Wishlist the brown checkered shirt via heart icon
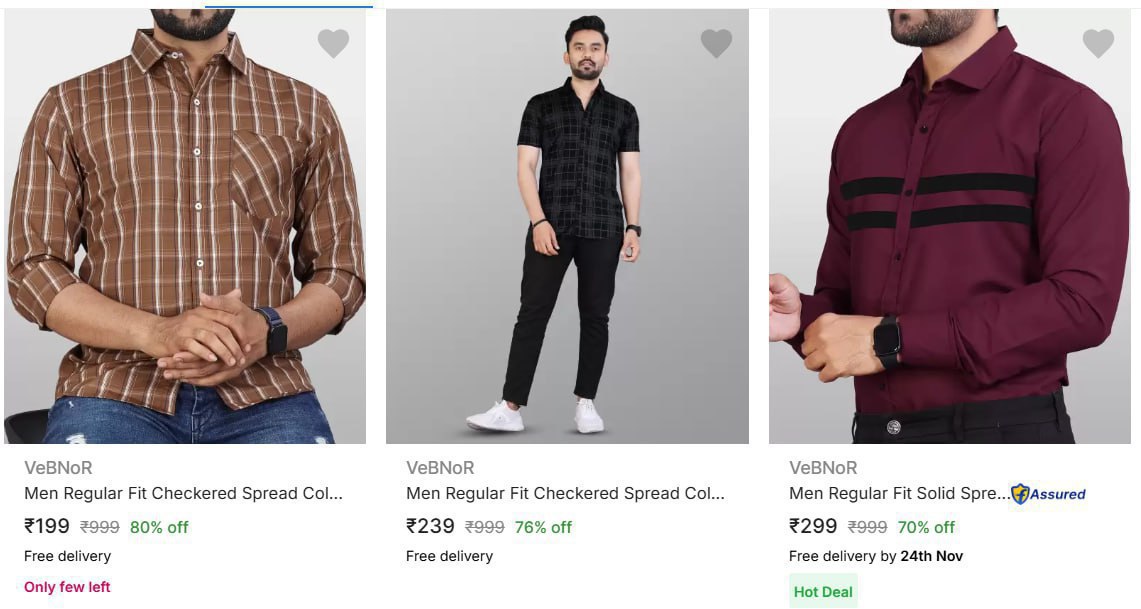 (x=333, y=43)
